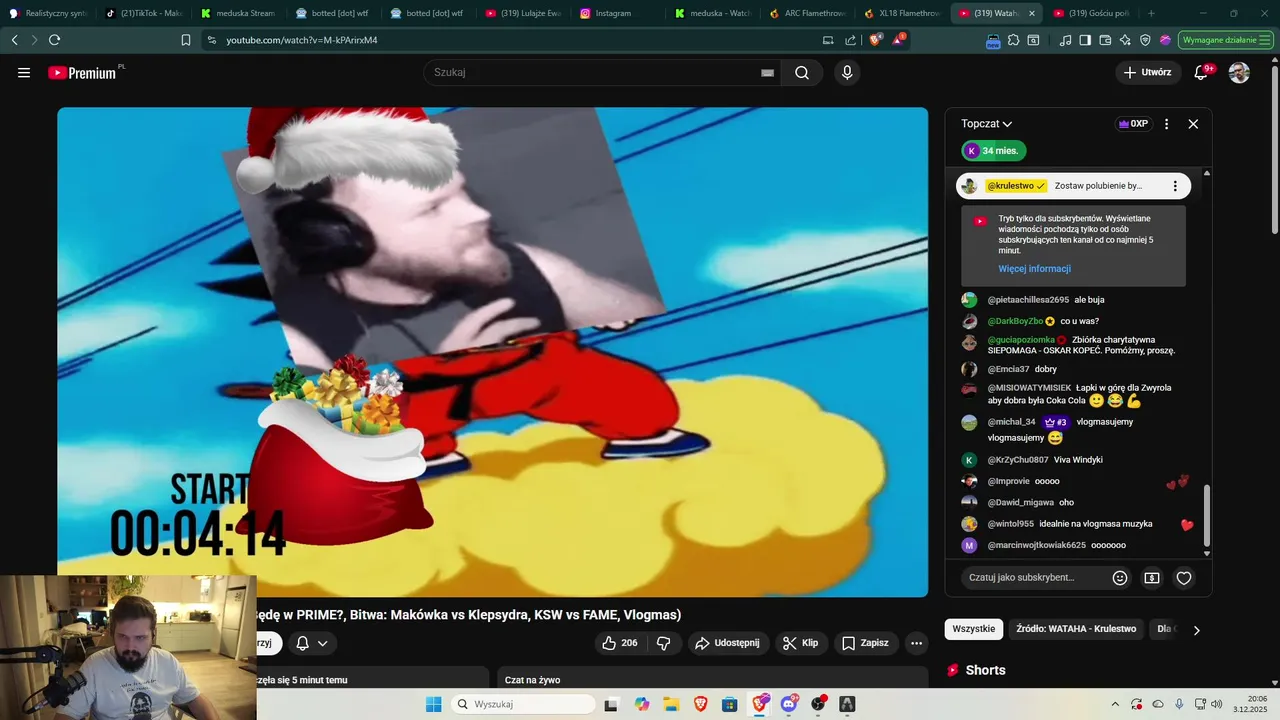Show hidden system tray icons
Viewport: 1280px width, 720px height.
[x=1115, y=704]
